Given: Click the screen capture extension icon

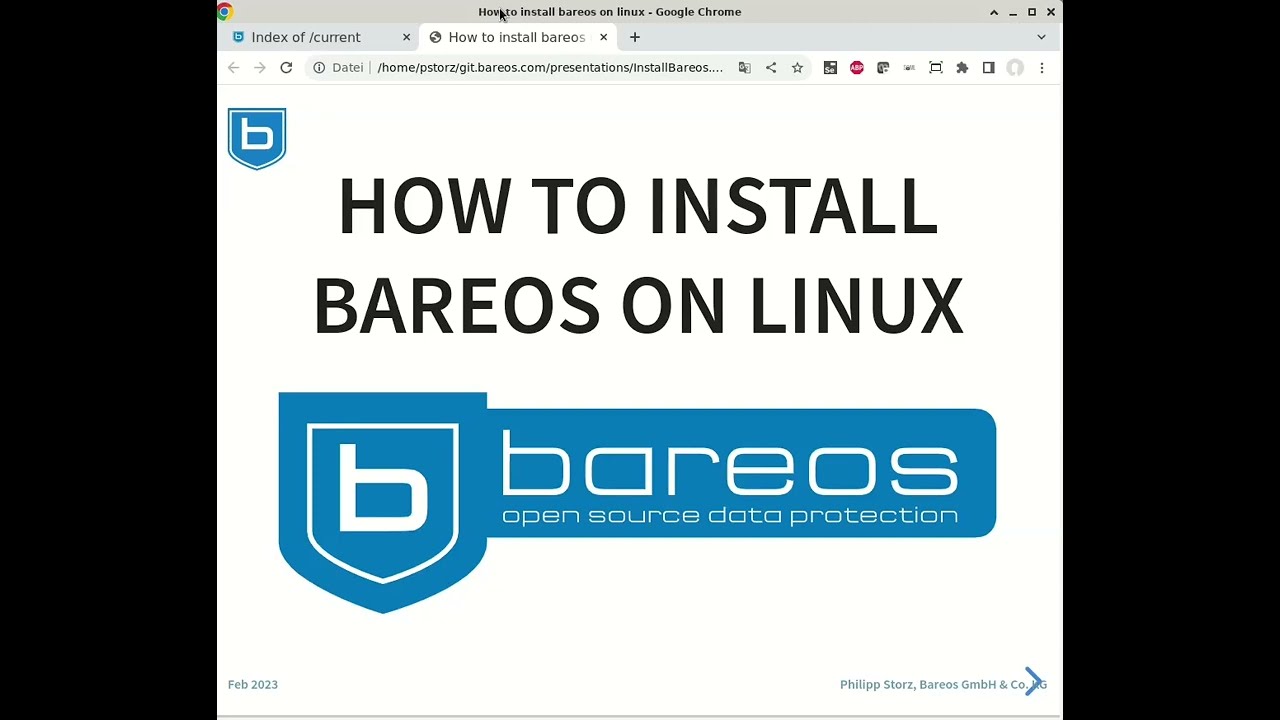Looking at the screenshot, I should [x=936, y=68].
